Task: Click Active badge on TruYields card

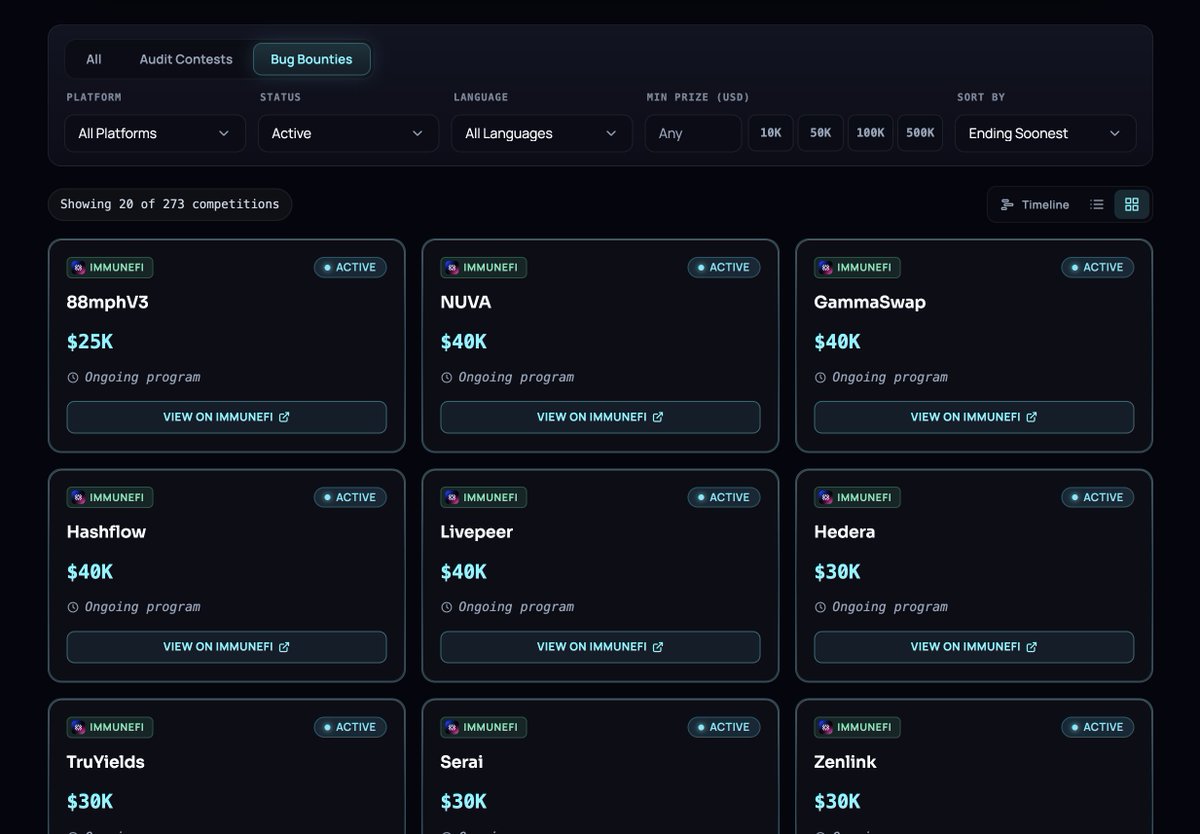Action: point(350,727)
